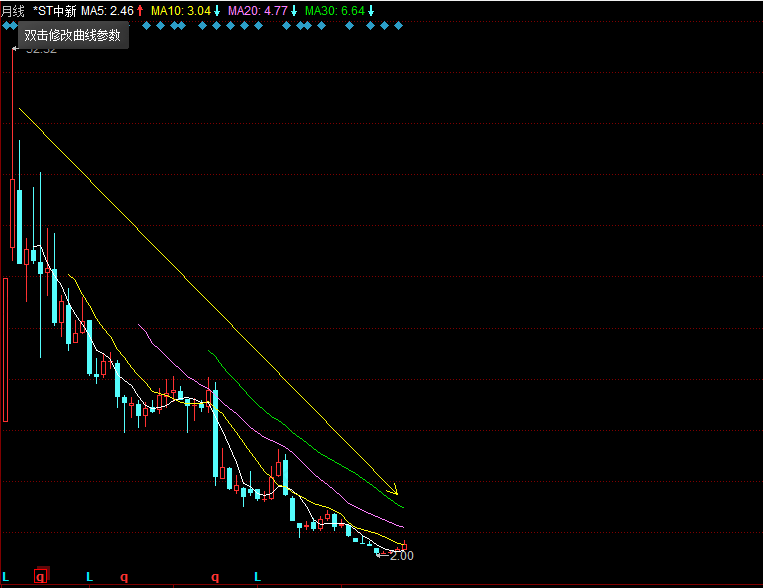
Task: Click the boxed red q marker
Action: coord(41,576)
